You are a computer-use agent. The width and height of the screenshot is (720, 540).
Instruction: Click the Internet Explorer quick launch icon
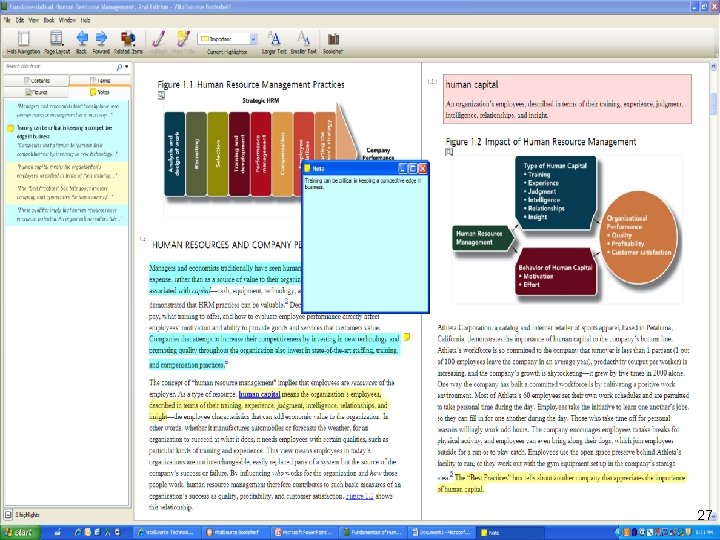click(78, 532)
